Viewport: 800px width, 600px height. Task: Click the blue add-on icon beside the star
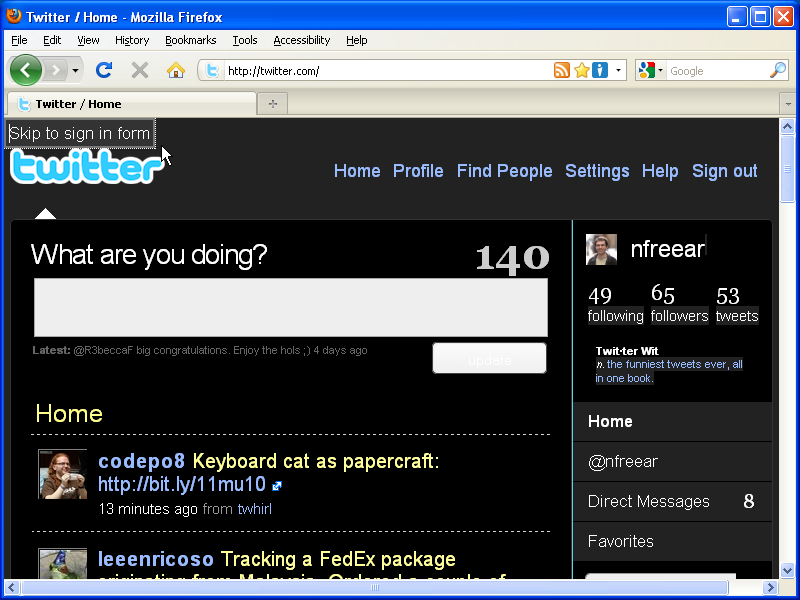(x=598, y=70)
